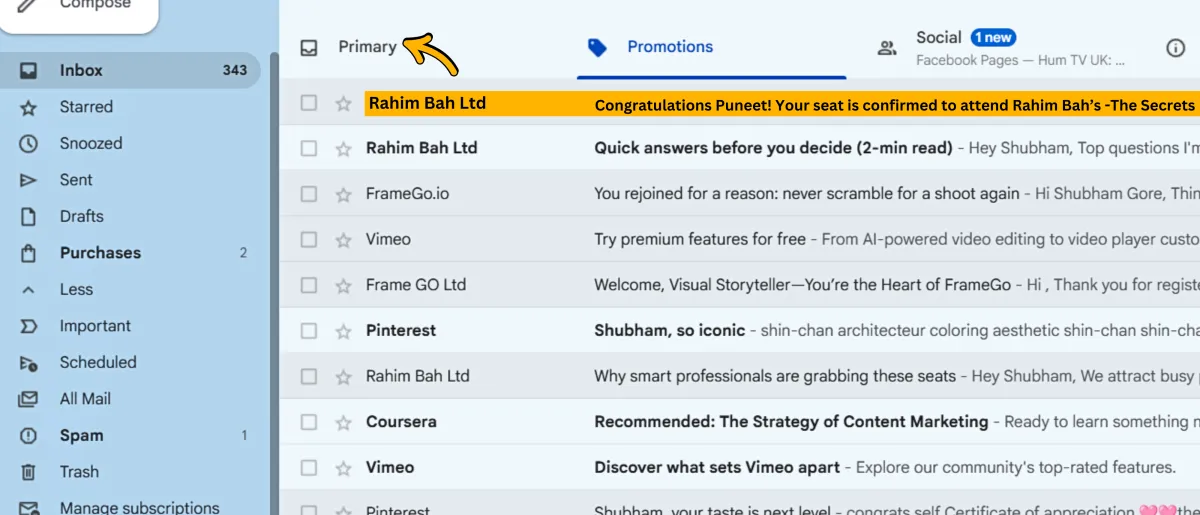Open Manage subscriptions link
Image resolution: width=1200 pixels, height=515 pixels.
[x=139, y=507]
